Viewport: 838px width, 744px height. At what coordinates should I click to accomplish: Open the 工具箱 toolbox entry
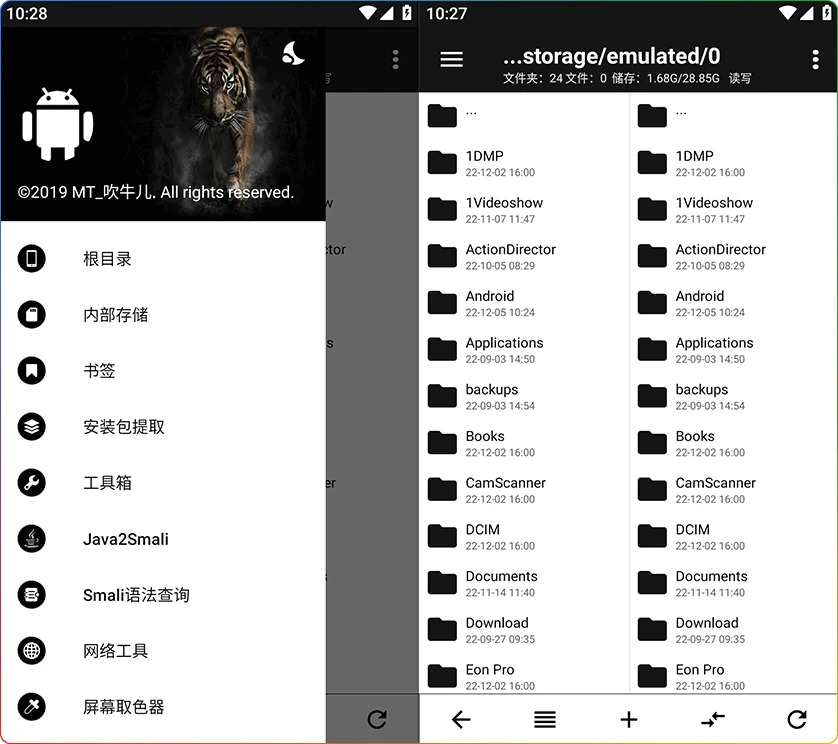click(x=107, y=483)
